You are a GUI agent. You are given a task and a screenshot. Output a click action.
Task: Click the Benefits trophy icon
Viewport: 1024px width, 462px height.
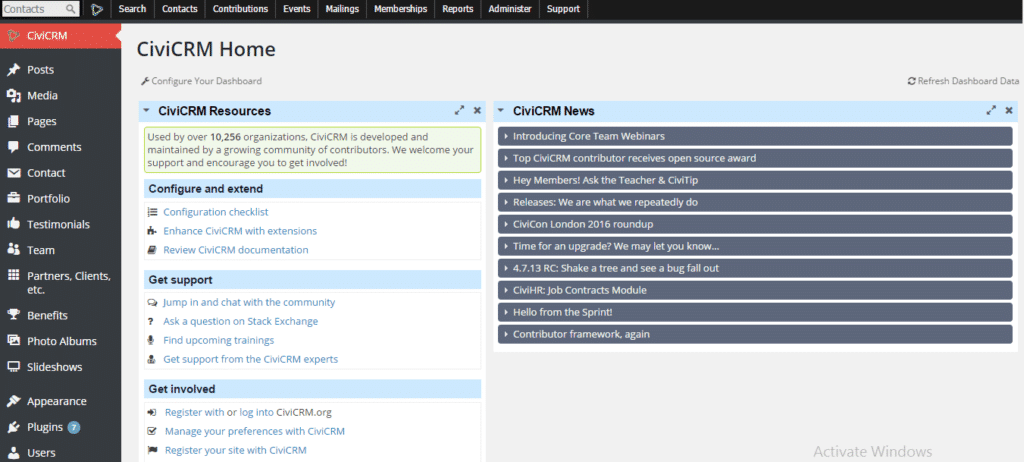pyautogui.click(x=13, y=315)
